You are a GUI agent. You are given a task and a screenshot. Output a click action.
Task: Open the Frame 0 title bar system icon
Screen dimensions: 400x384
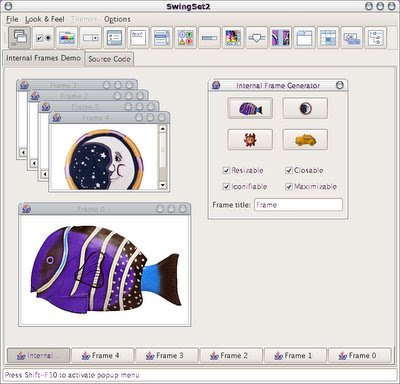(26, 209)
